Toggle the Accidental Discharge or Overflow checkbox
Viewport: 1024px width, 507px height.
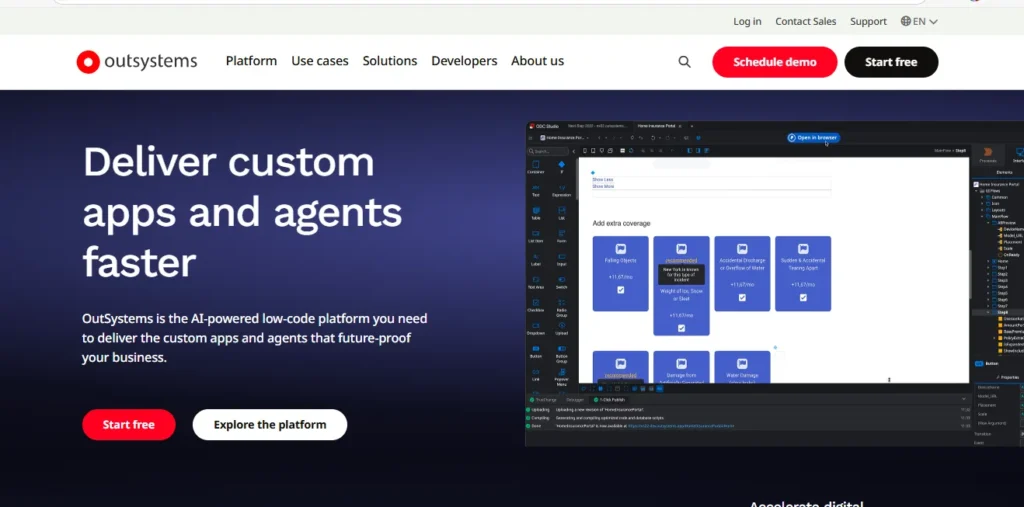742,297
